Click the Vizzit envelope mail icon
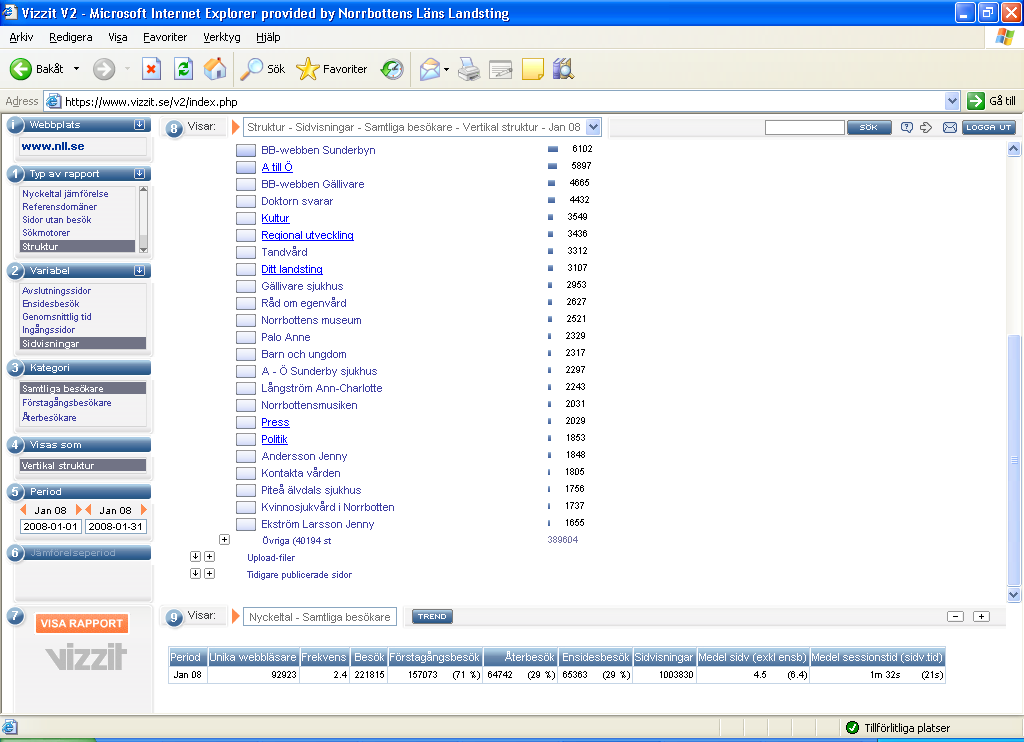 pos(950,127)
